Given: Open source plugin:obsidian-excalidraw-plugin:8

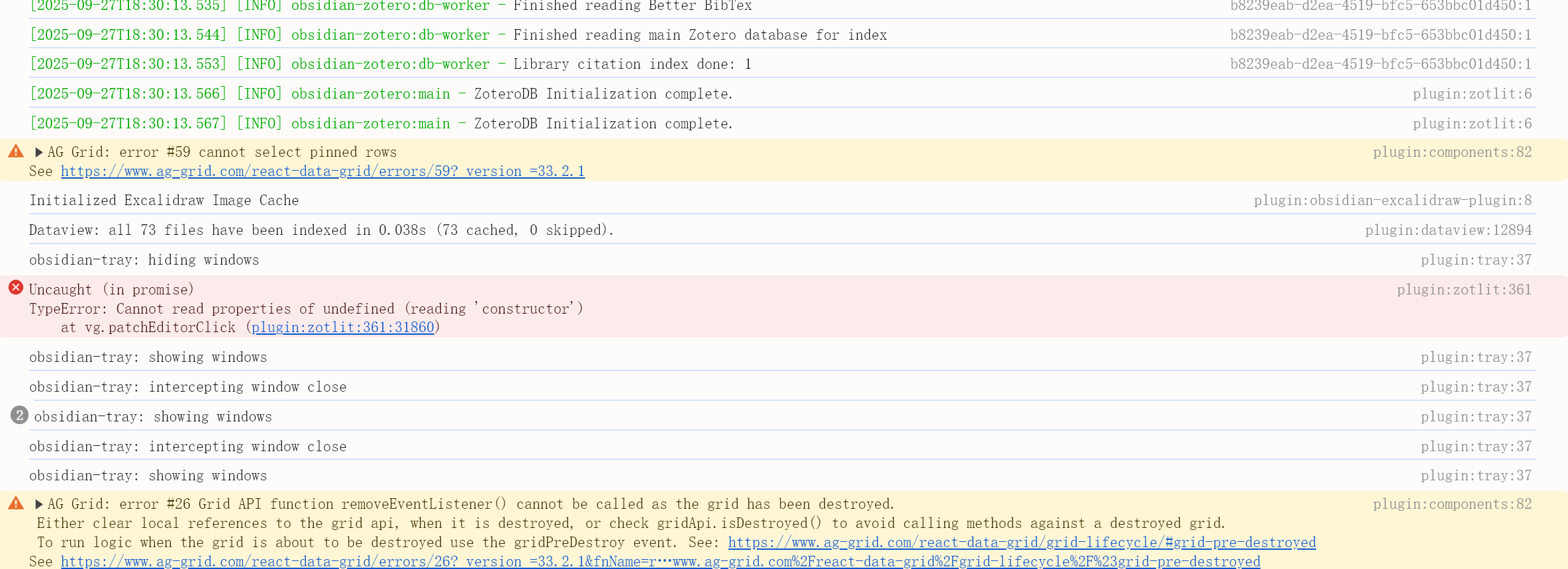Looking at the screenshot, I should pos(1393,200).
